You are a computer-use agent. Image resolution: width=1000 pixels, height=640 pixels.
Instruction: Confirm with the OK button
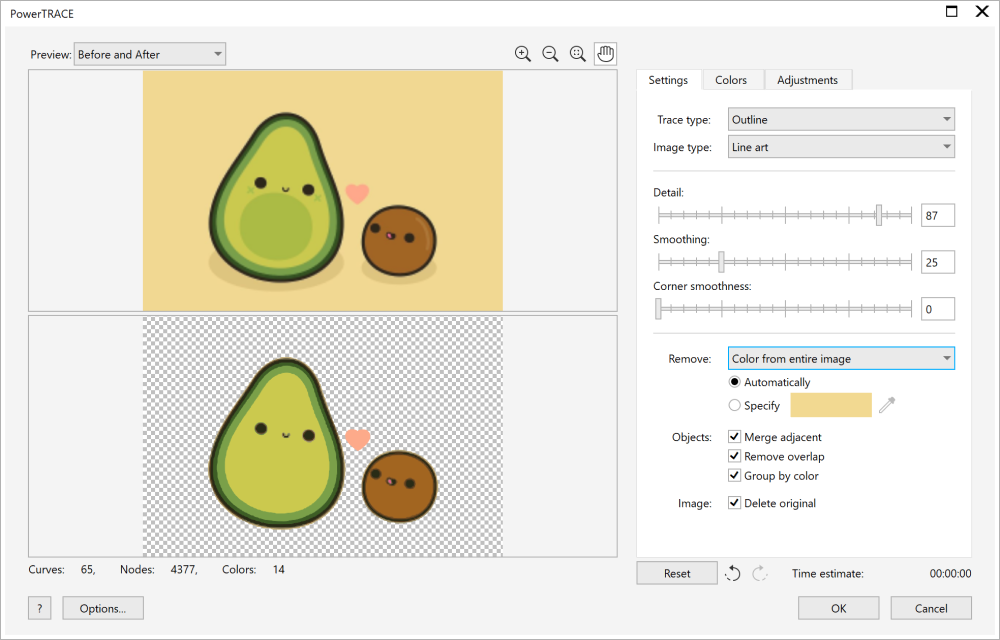tap(839, 608)
